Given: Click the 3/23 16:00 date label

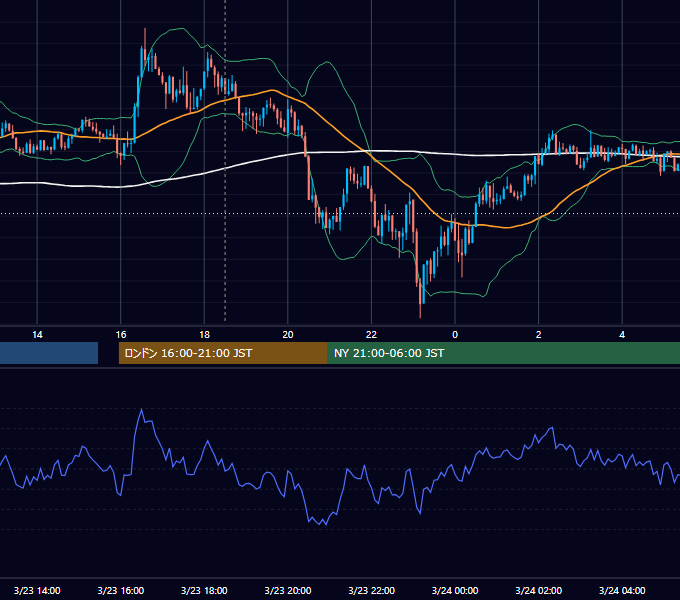Looking at the screenshot, I should pos(121,590).
